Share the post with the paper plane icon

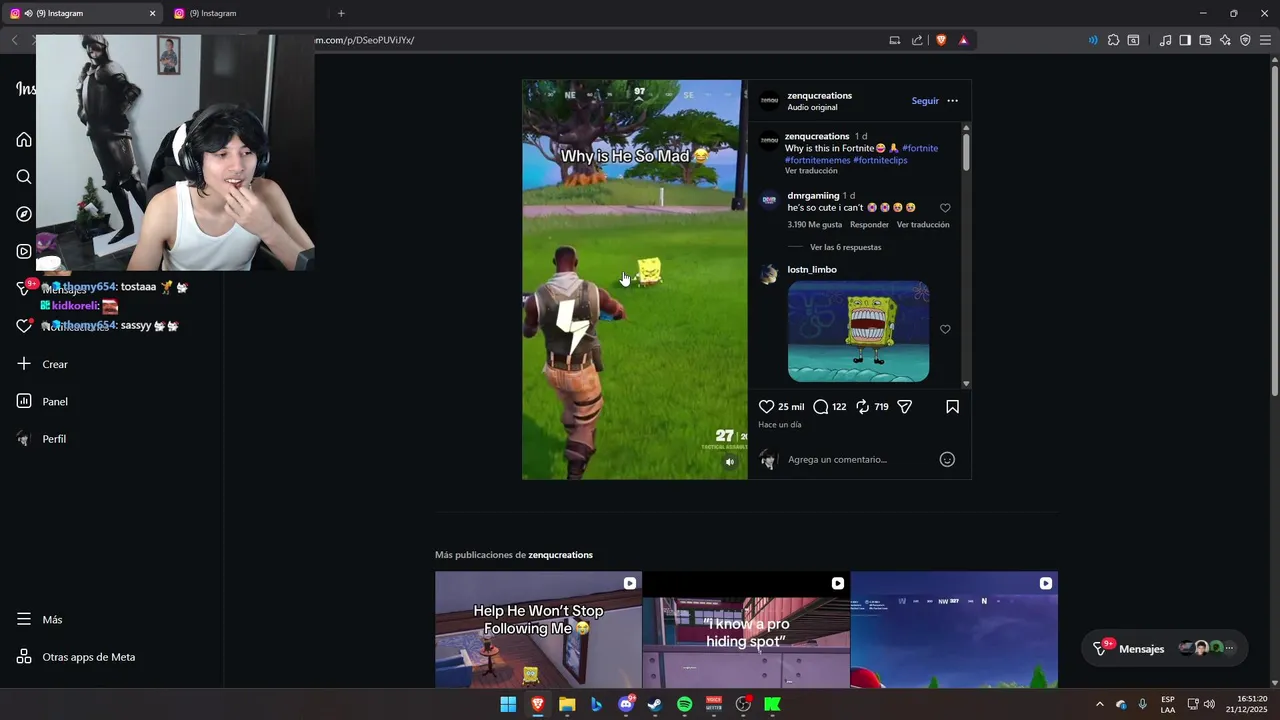[904, 407]
